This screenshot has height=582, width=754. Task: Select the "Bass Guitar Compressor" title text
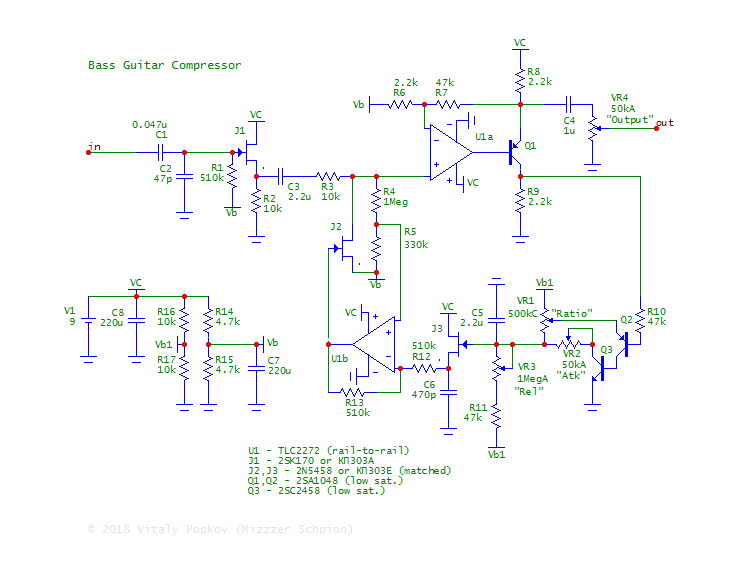pos(164,65)
